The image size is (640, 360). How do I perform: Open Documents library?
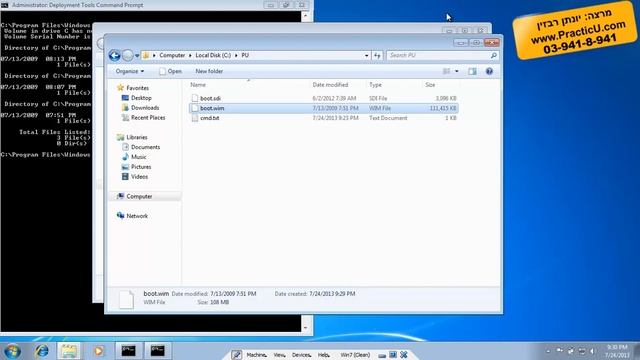145,147
